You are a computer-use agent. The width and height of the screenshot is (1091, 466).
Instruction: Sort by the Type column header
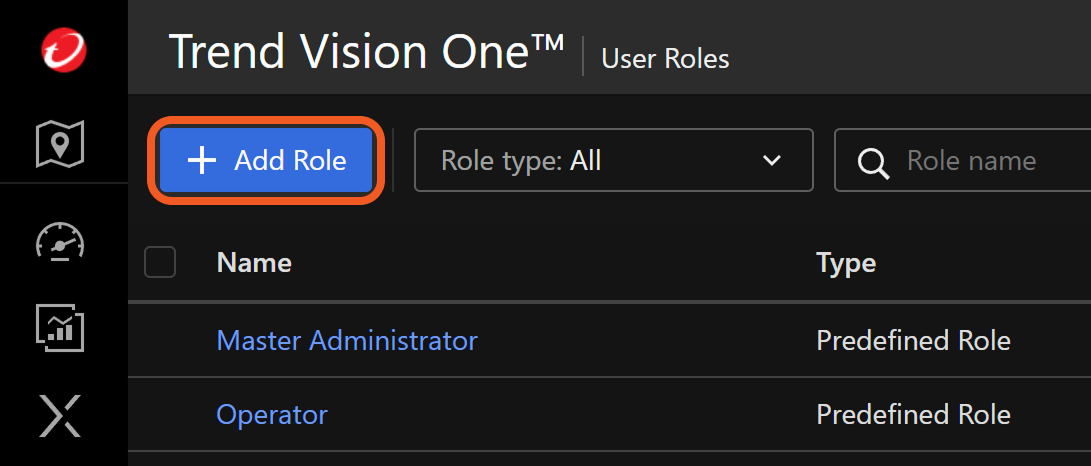tap(846, 263)
